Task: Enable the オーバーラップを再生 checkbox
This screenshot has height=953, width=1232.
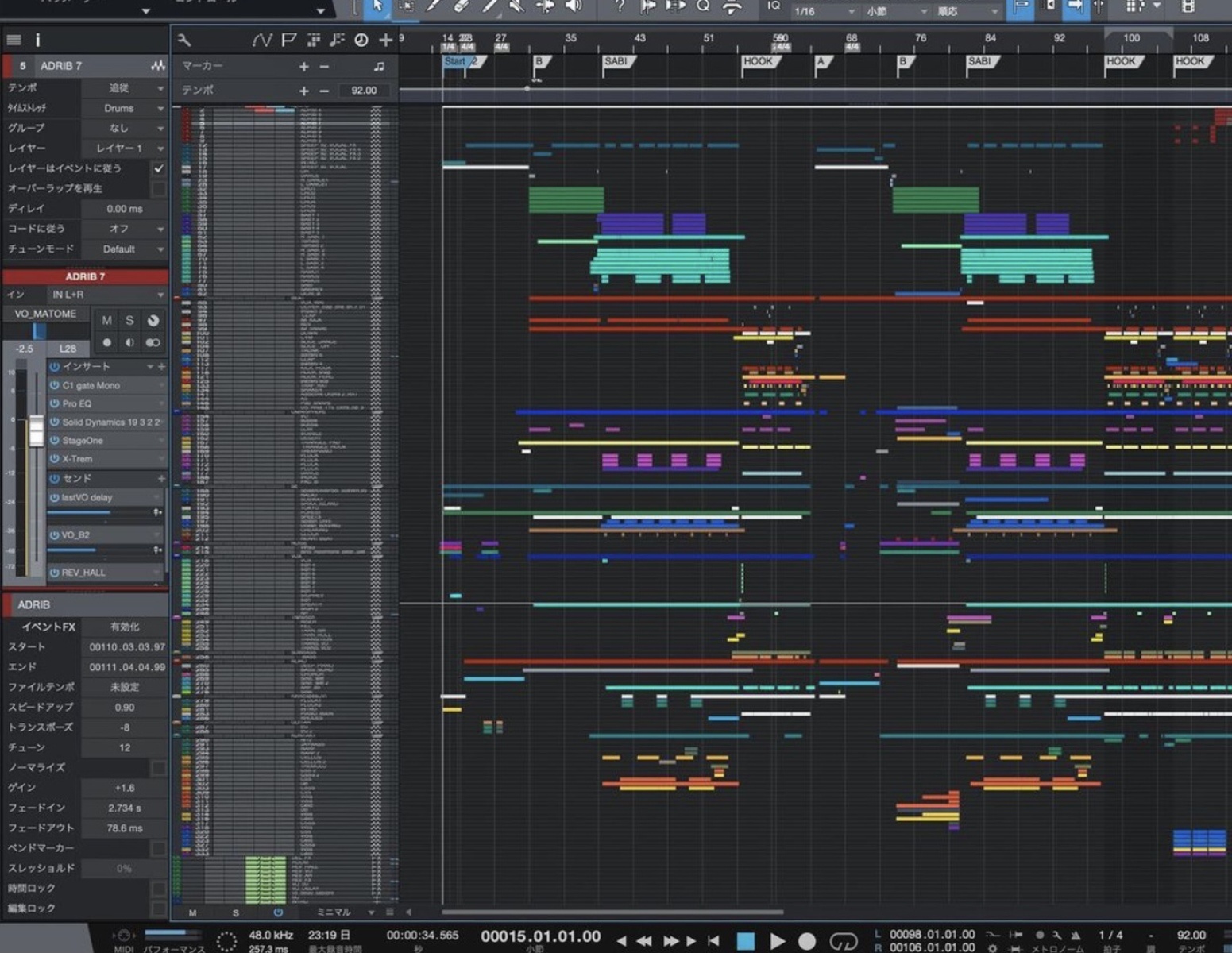Action: [x=159, y=189]
